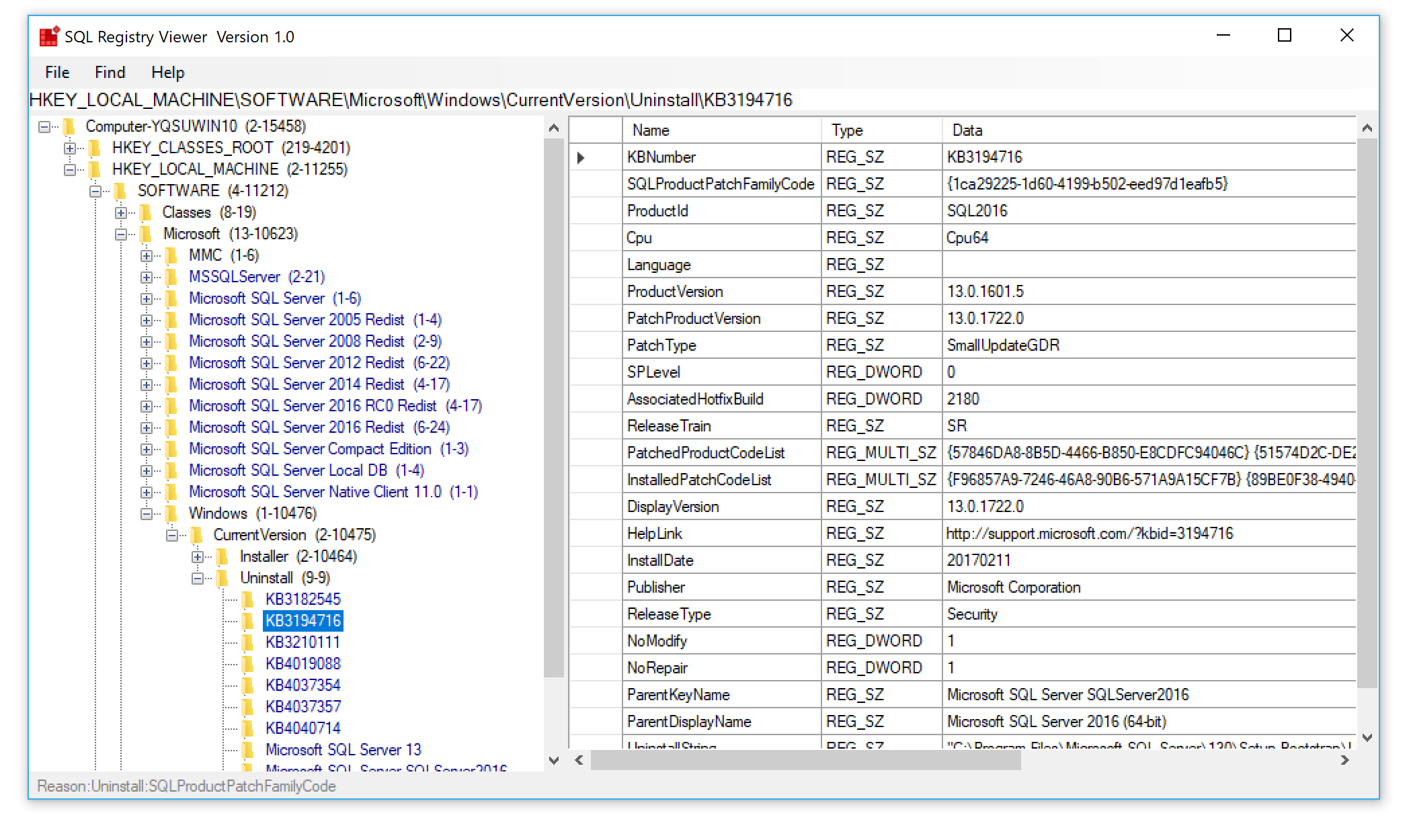Select Microsoft SQL Server Compact Edition item
1411x840 pixels.
(329, 449)
